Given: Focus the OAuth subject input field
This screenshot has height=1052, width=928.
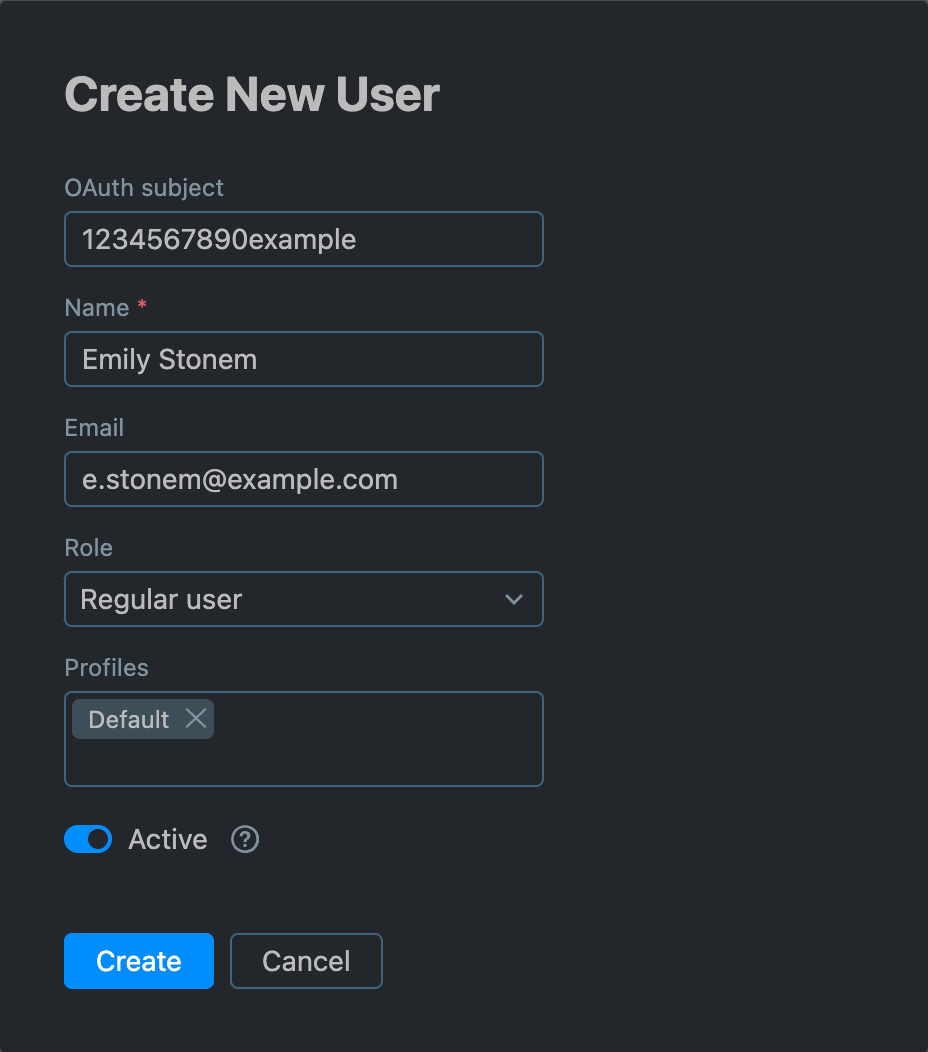Looking at the screenshot, I should coord(303,239).
